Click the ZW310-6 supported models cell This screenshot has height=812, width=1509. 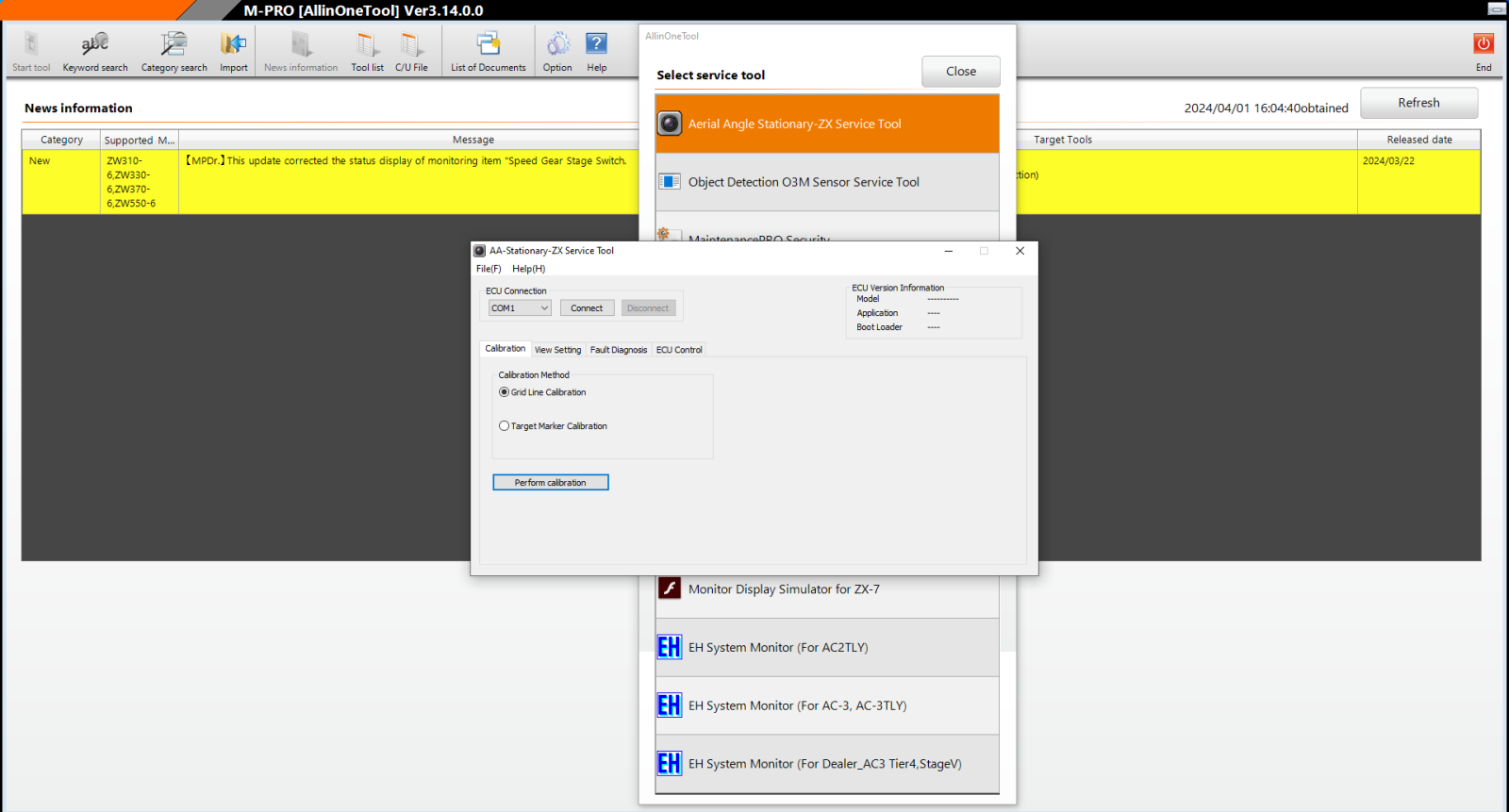pos(140,182)
